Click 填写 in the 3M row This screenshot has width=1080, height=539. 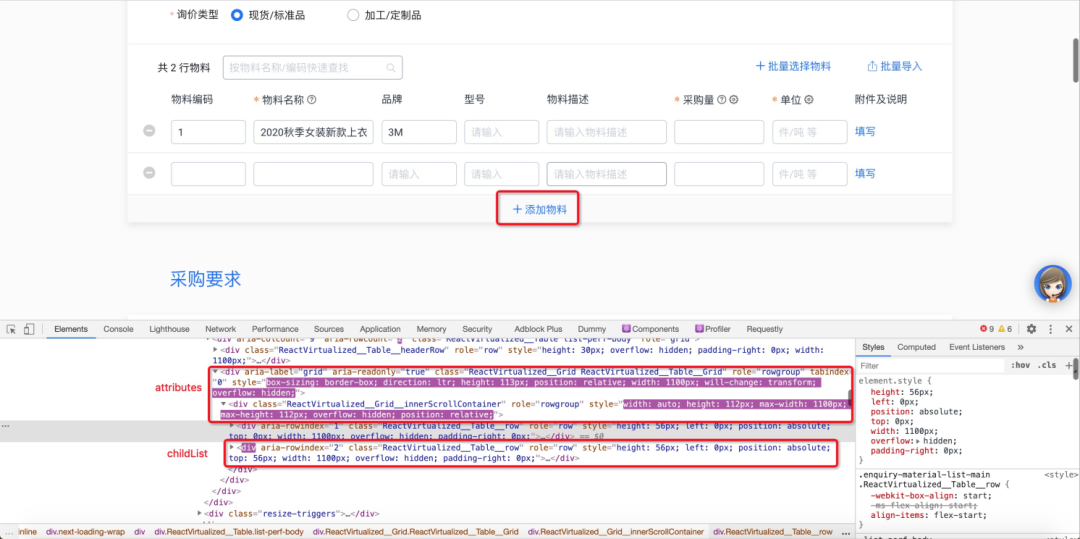pyautogui.click(x=865, y=131)
